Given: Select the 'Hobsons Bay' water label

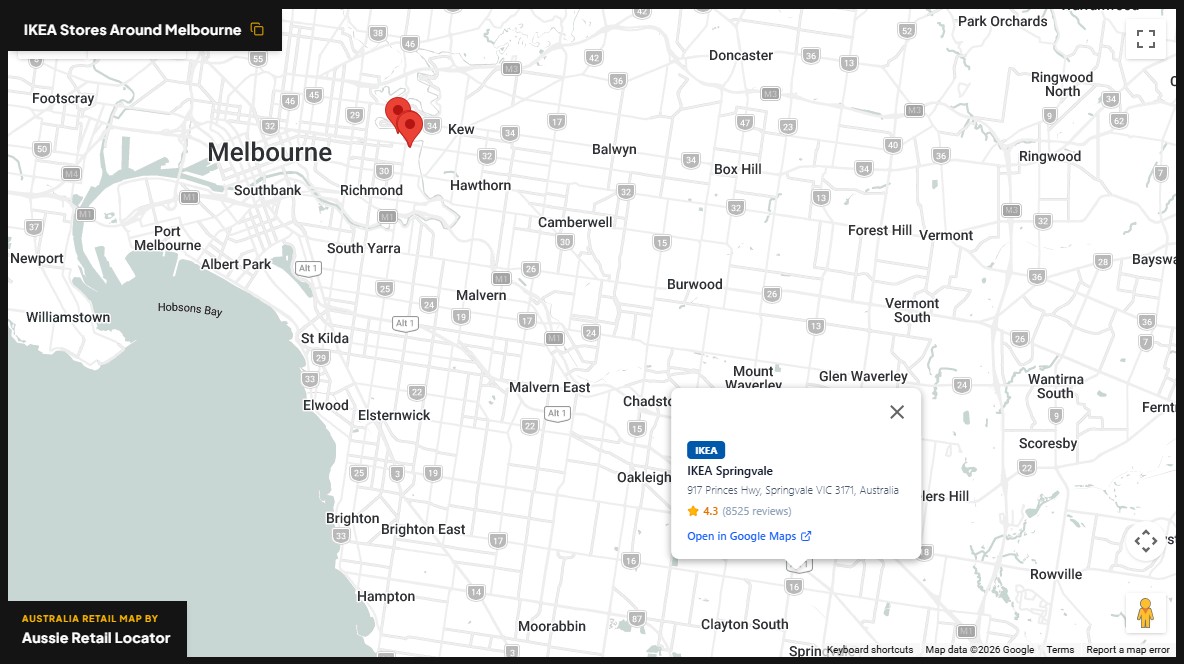Looking at the screenshot, I should pos(190,309).
